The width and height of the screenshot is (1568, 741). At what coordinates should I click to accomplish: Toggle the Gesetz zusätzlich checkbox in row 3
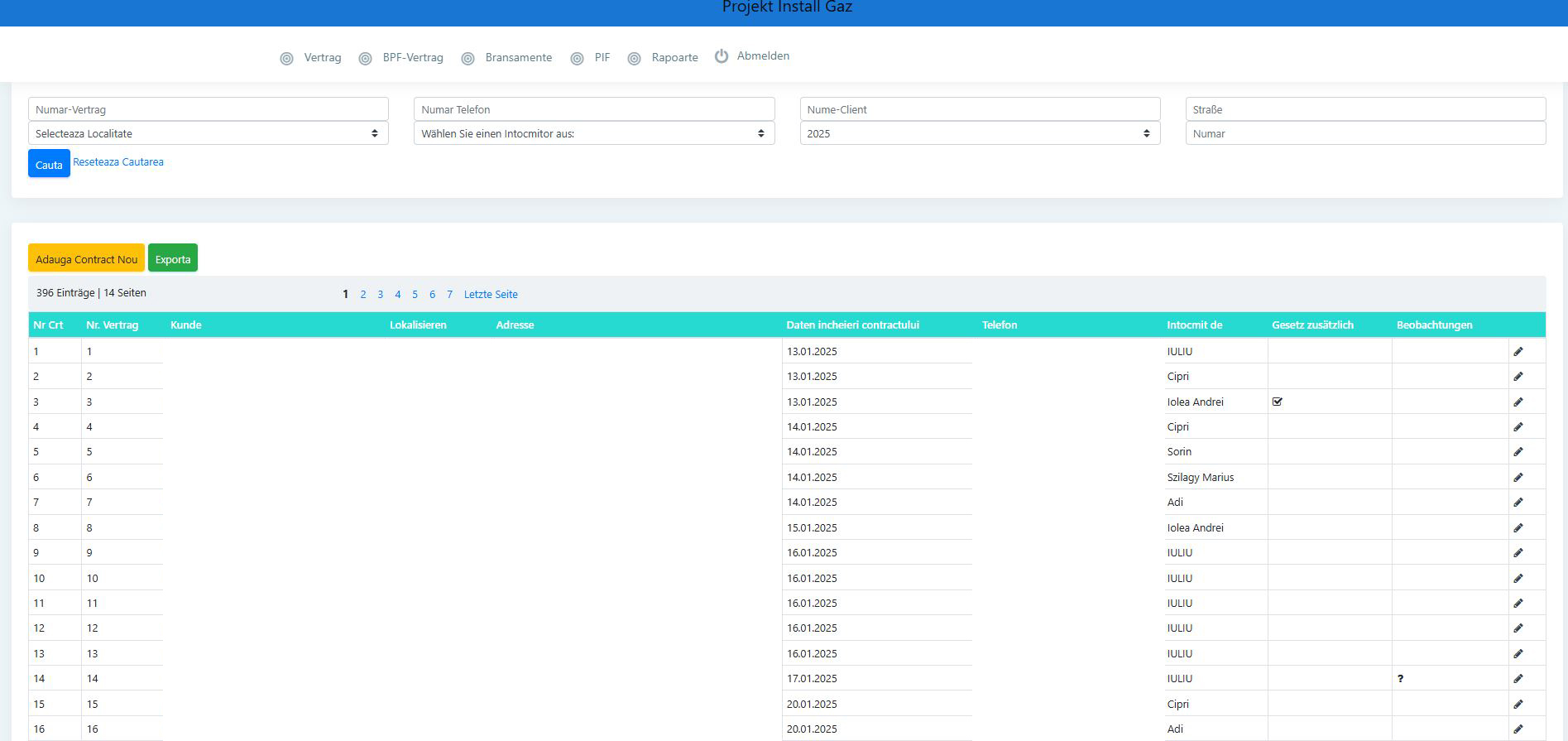[x=1277, y=402]
